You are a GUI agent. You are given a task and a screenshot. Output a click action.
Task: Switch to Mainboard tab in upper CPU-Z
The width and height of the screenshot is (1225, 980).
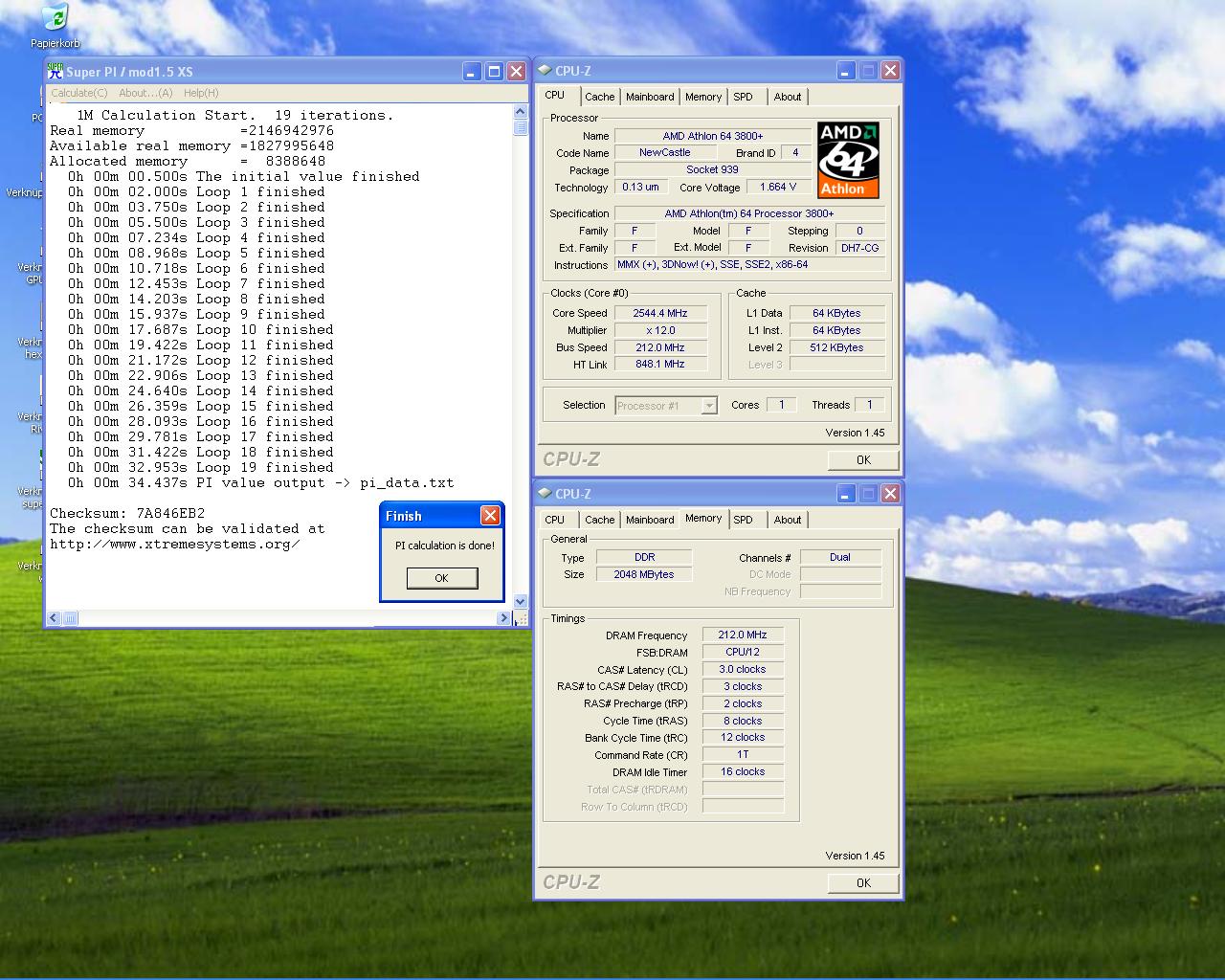(x=650, y=97)
